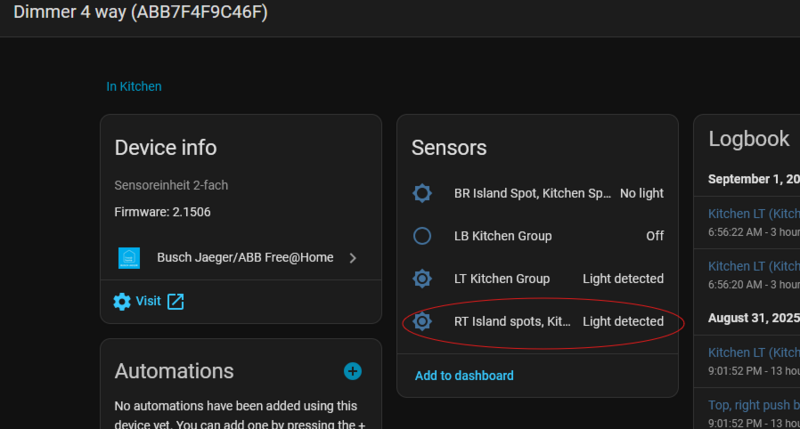This screenshot has width=800, height=429.
Task: Add a new automation with plus icon
Action: click(x=352, y=371)
